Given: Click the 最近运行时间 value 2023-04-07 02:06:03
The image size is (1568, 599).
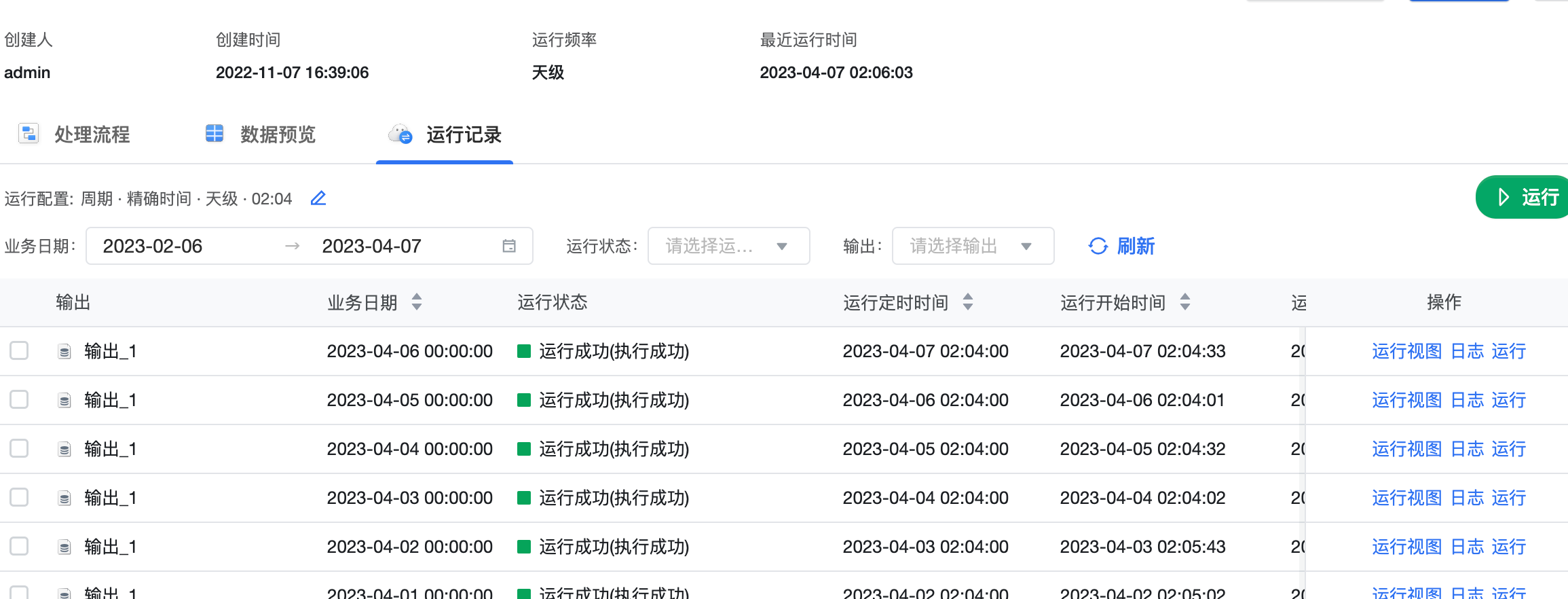Looking at the screenshot, I should (836, 73).
